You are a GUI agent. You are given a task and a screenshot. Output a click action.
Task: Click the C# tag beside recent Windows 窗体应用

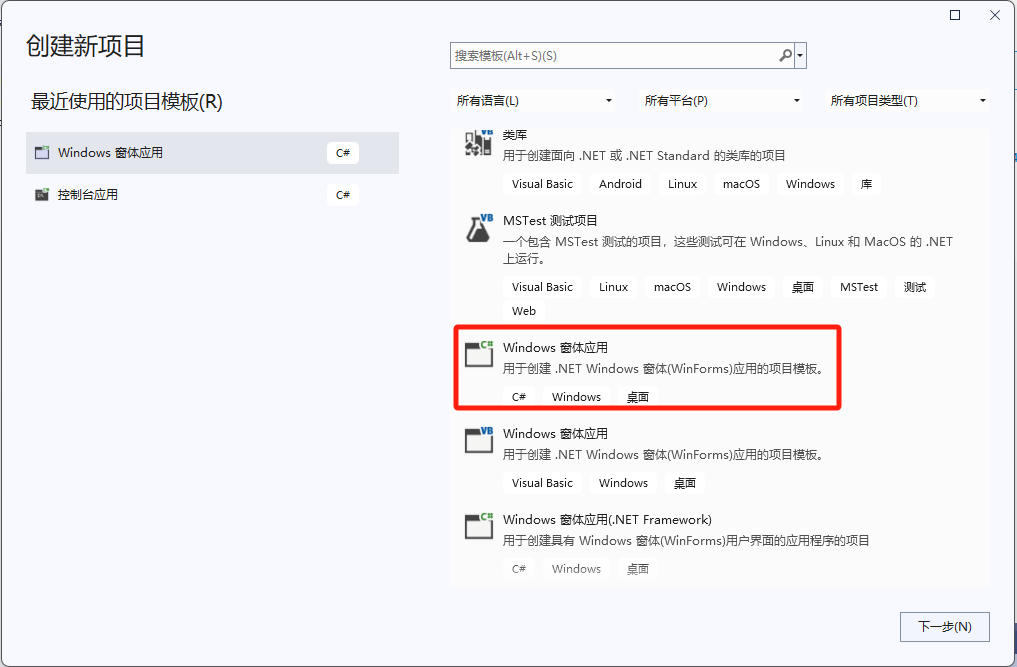[x=342, y=153]
